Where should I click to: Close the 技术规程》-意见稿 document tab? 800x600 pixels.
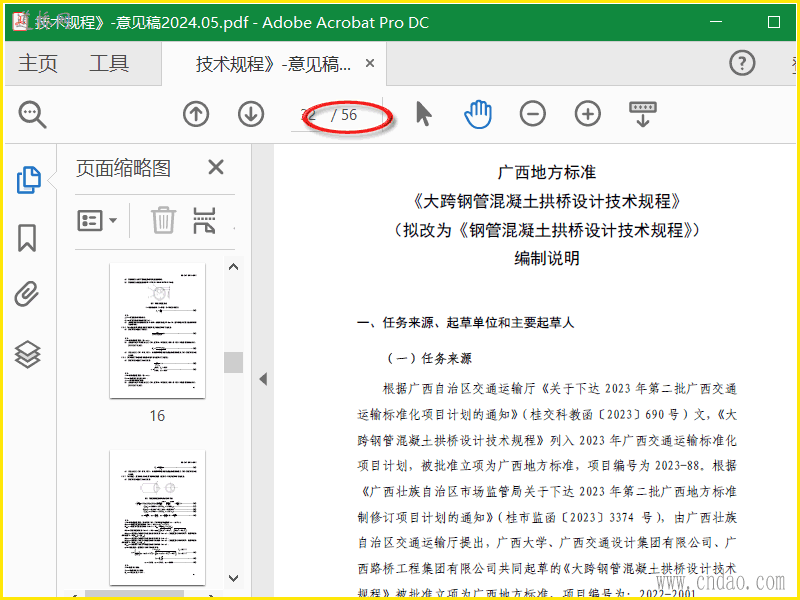370,63
